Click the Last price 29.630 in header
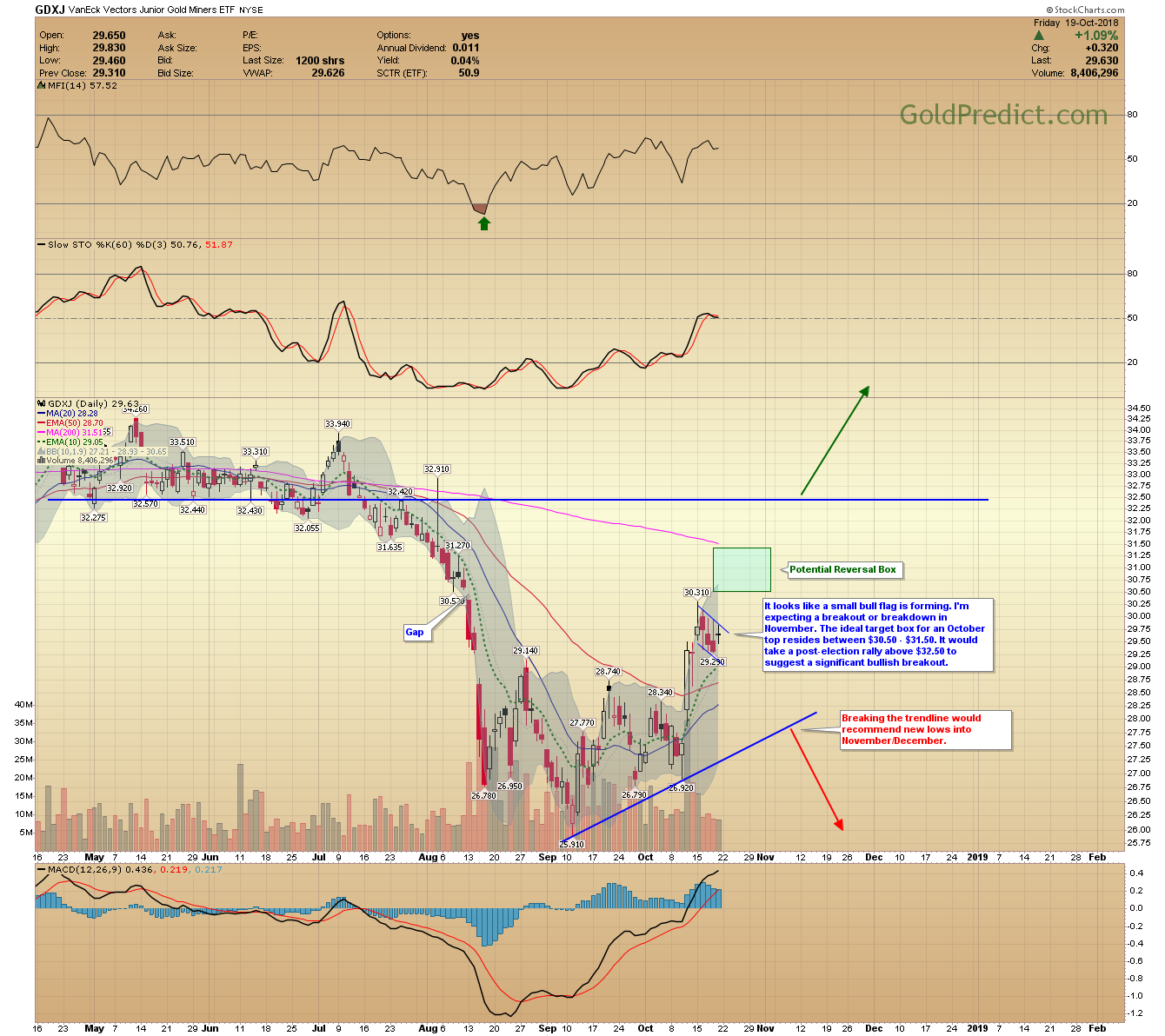 coord(1102,61)
